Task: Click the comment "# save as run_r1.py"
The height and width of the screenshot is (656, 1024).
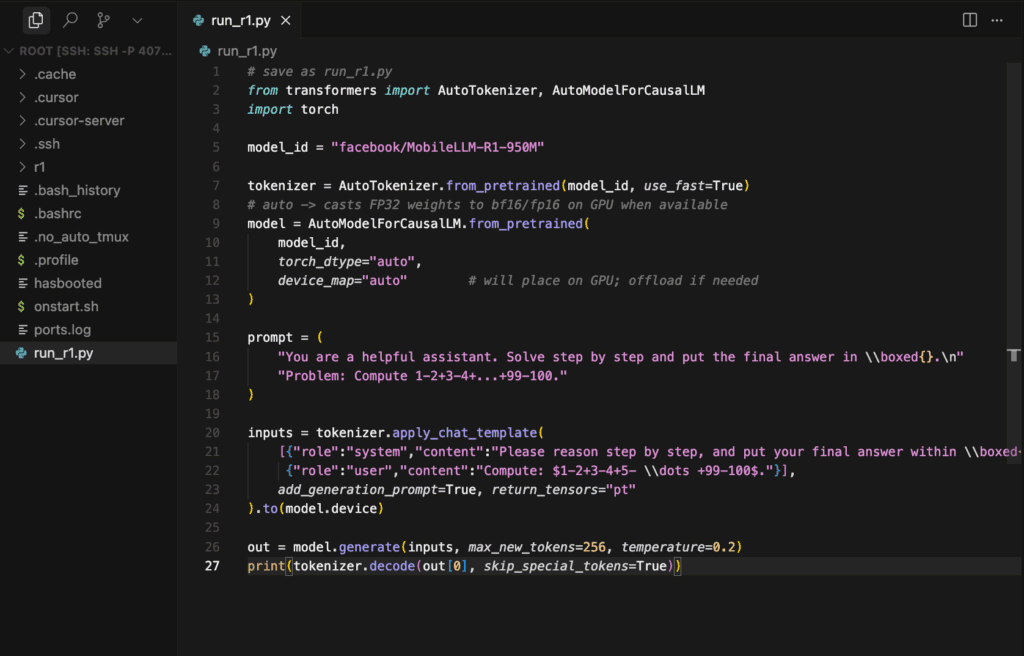Action: coord(319,71)
